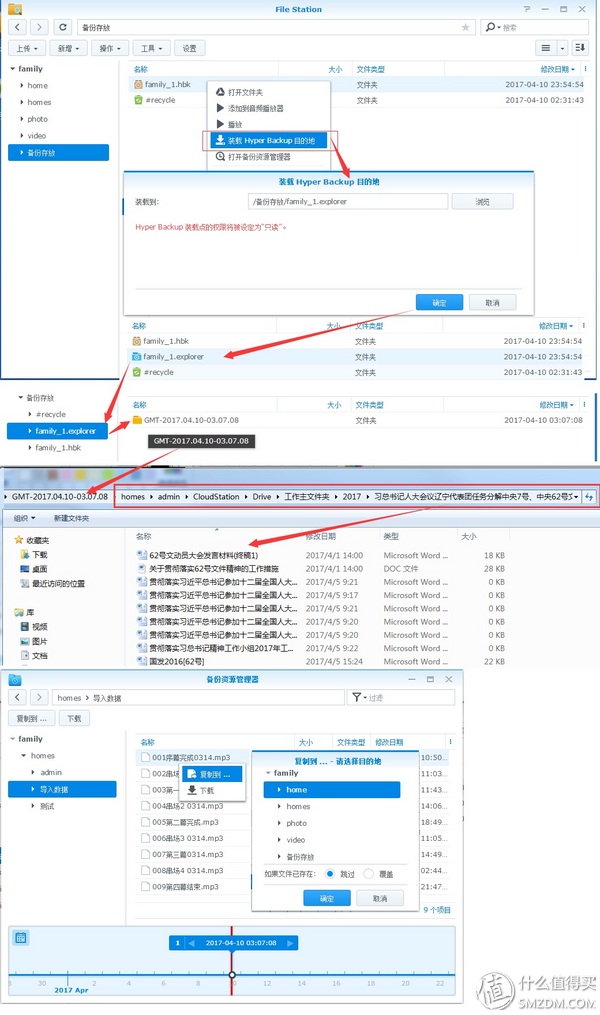The height and width of the screenshot is (1015, 600).
Task: Open the 操作 action dropdown
Action: click(110, 49)
